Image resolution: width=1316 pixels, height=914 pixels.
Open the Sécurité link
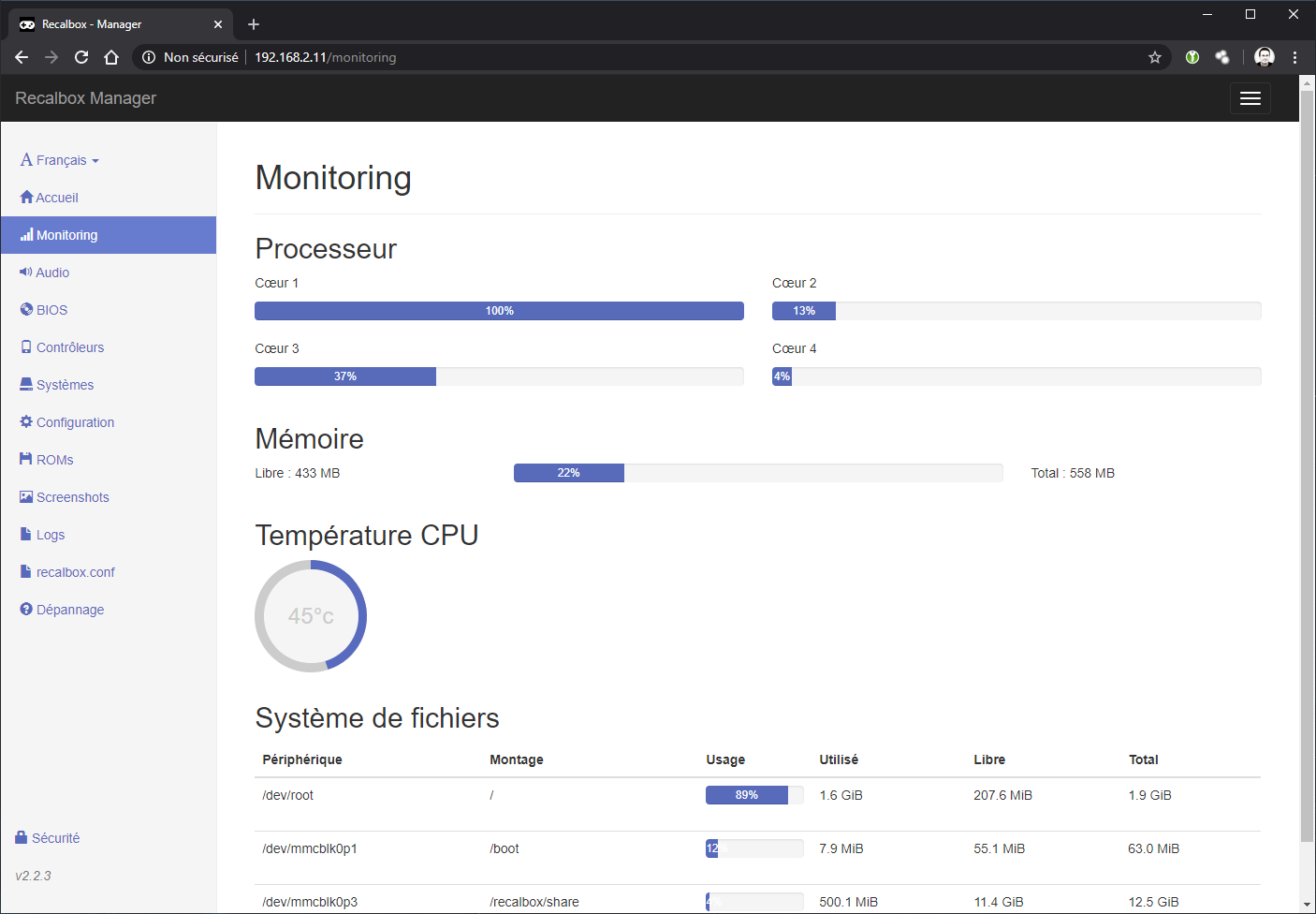pos(48,838)
